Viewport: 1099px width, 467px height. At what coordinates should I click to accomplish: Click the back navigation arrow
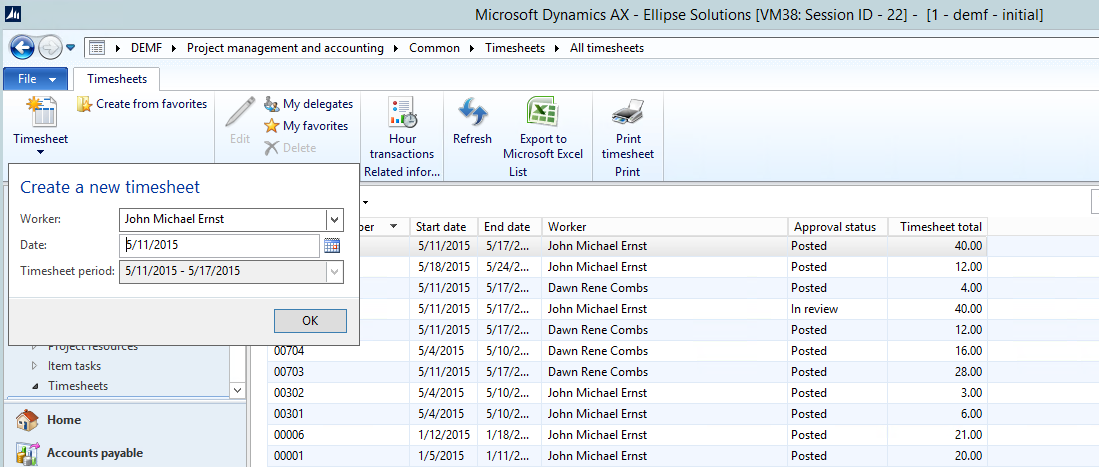tap(22, 47)
